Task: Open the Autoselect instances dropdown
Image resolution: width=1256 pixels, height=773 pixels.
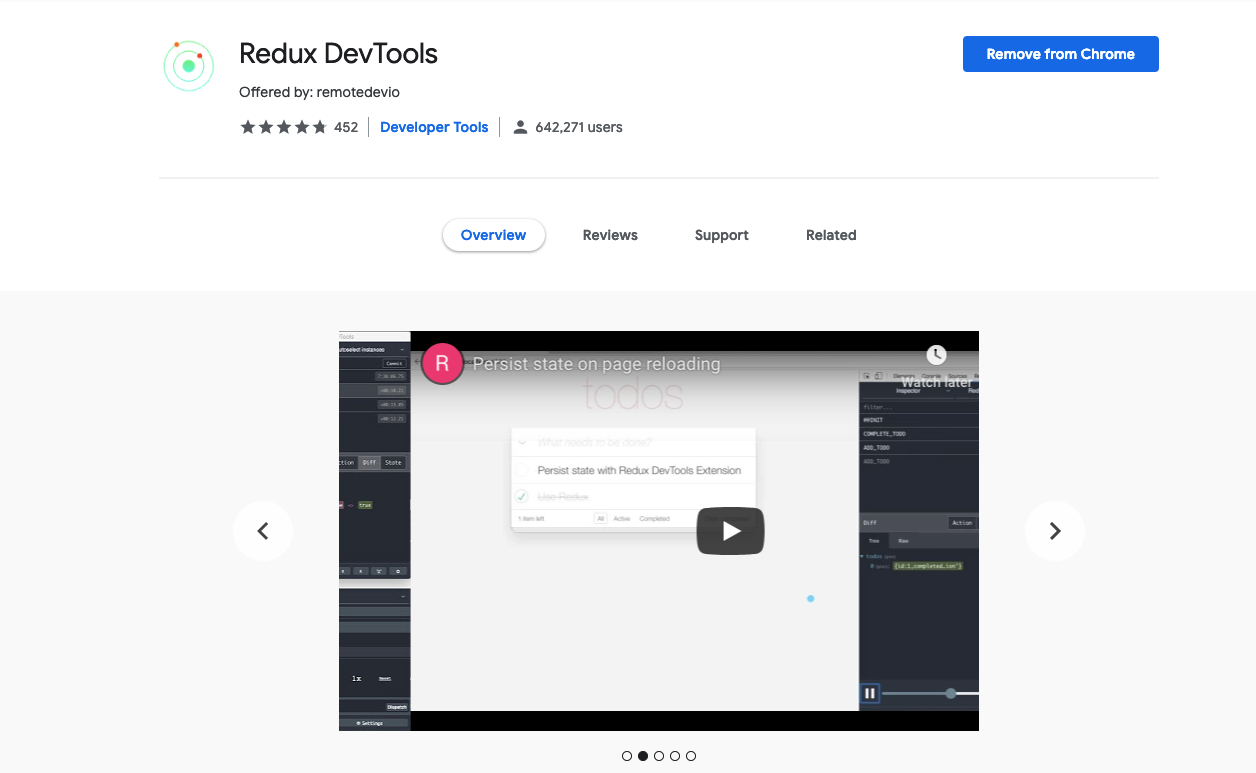Action: point(373,349)
